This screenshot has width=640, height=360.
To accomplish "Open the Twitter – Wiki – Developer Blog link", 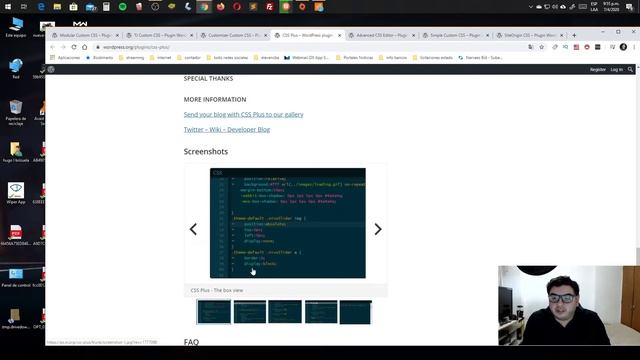I will 227,130.
